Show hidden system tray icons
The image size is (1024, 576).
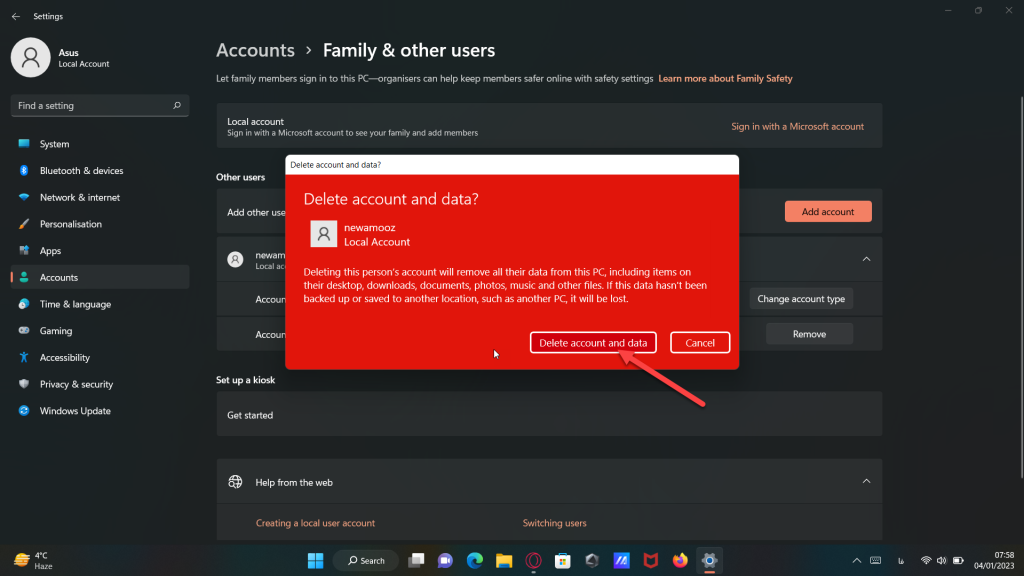(x=856, y=560)
